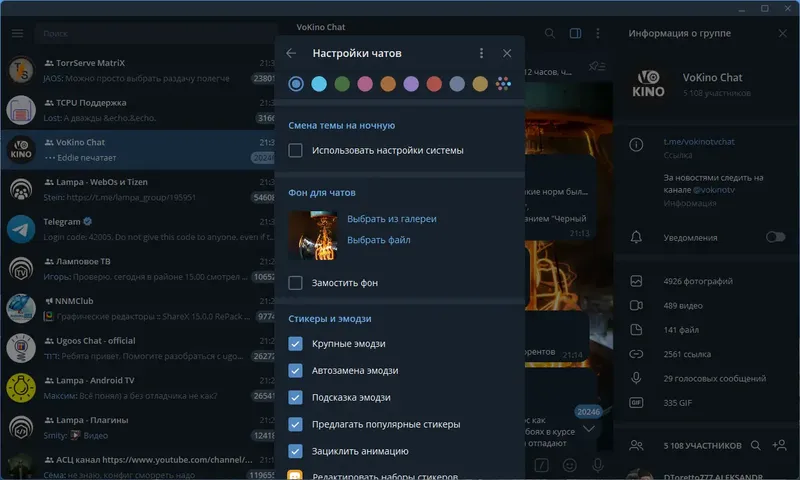Add a member to the group
Screen dimensions: 800x480
pyautogui.click(x=779, y=445)
